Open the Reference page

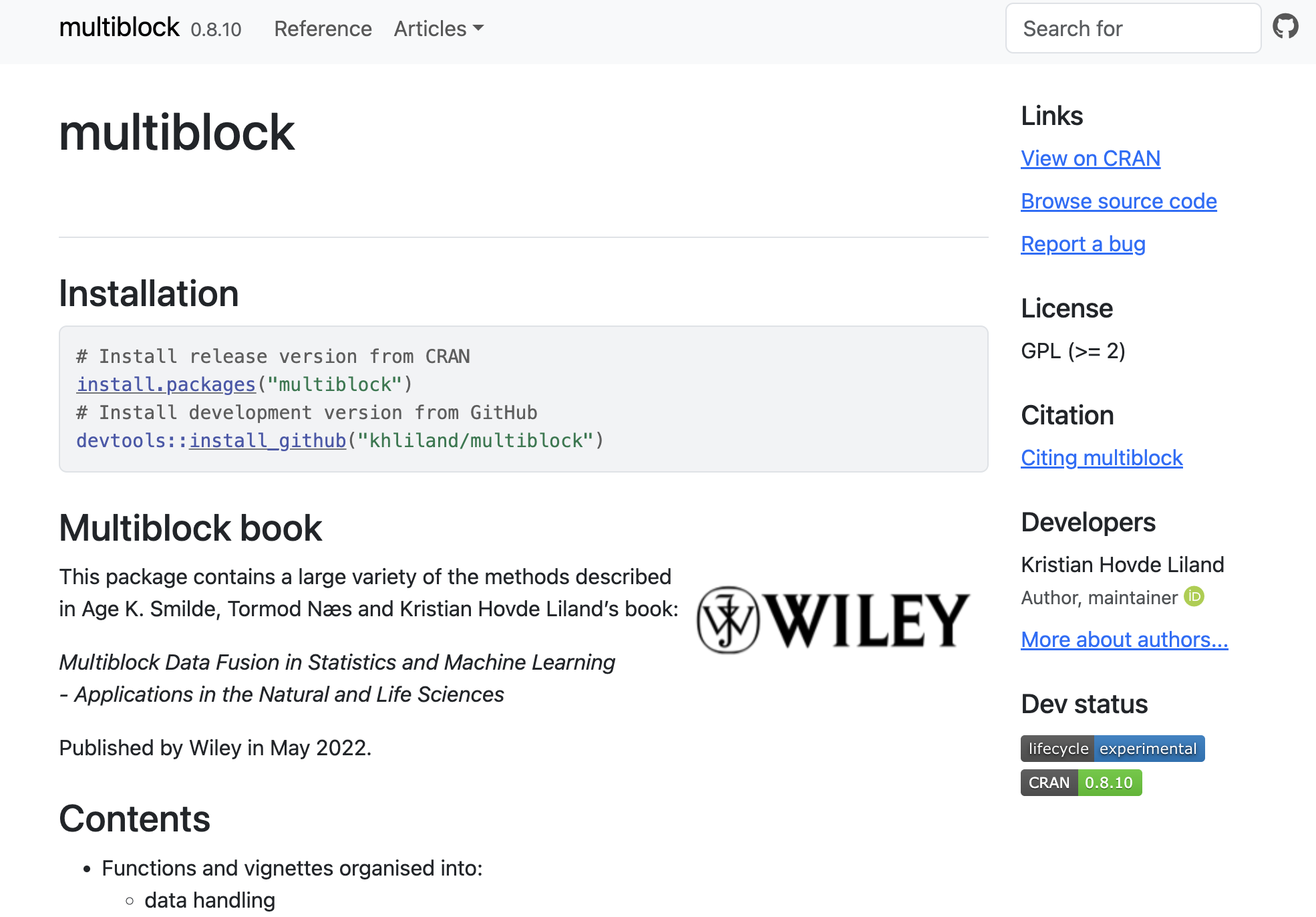click(323, 29)
